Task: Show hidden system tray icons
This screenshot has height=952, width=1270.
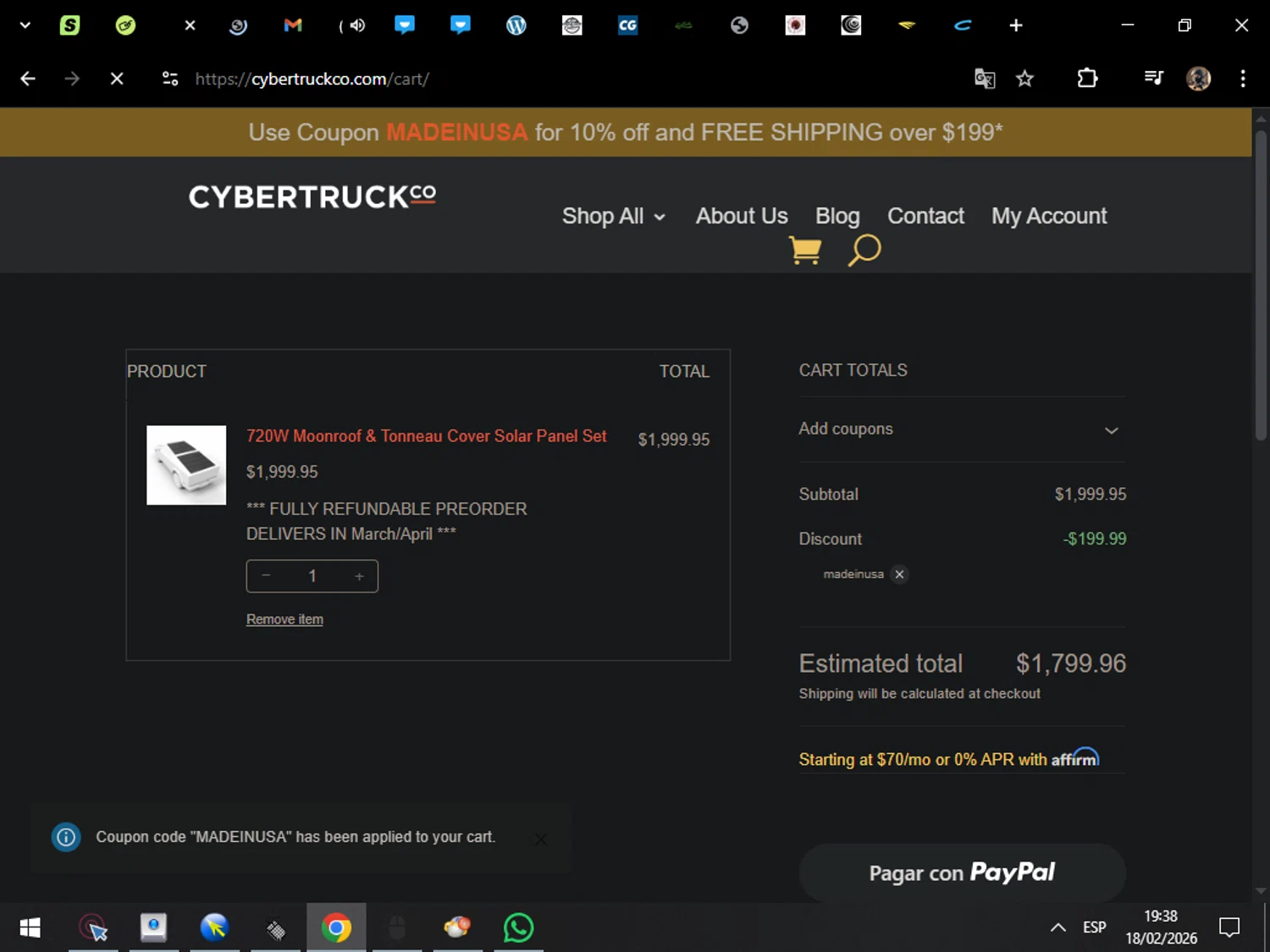Action: point(1057,927)
